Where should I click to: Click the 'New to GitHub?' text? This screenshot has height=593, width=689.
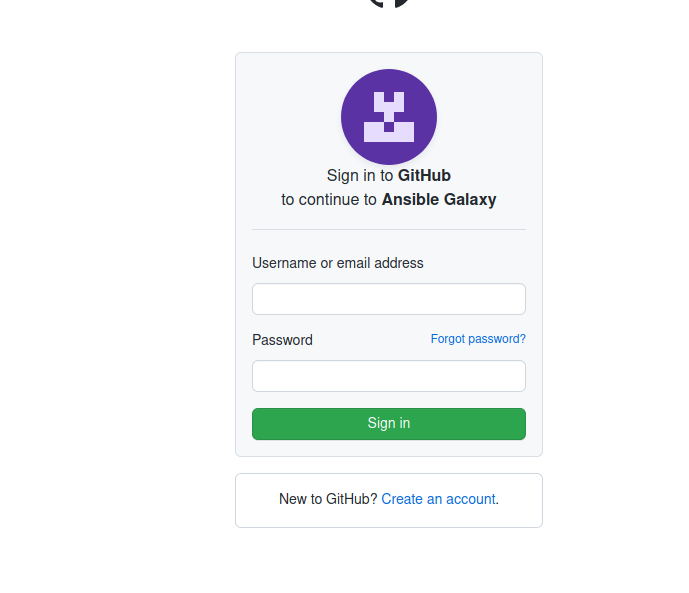click(328, 499)
